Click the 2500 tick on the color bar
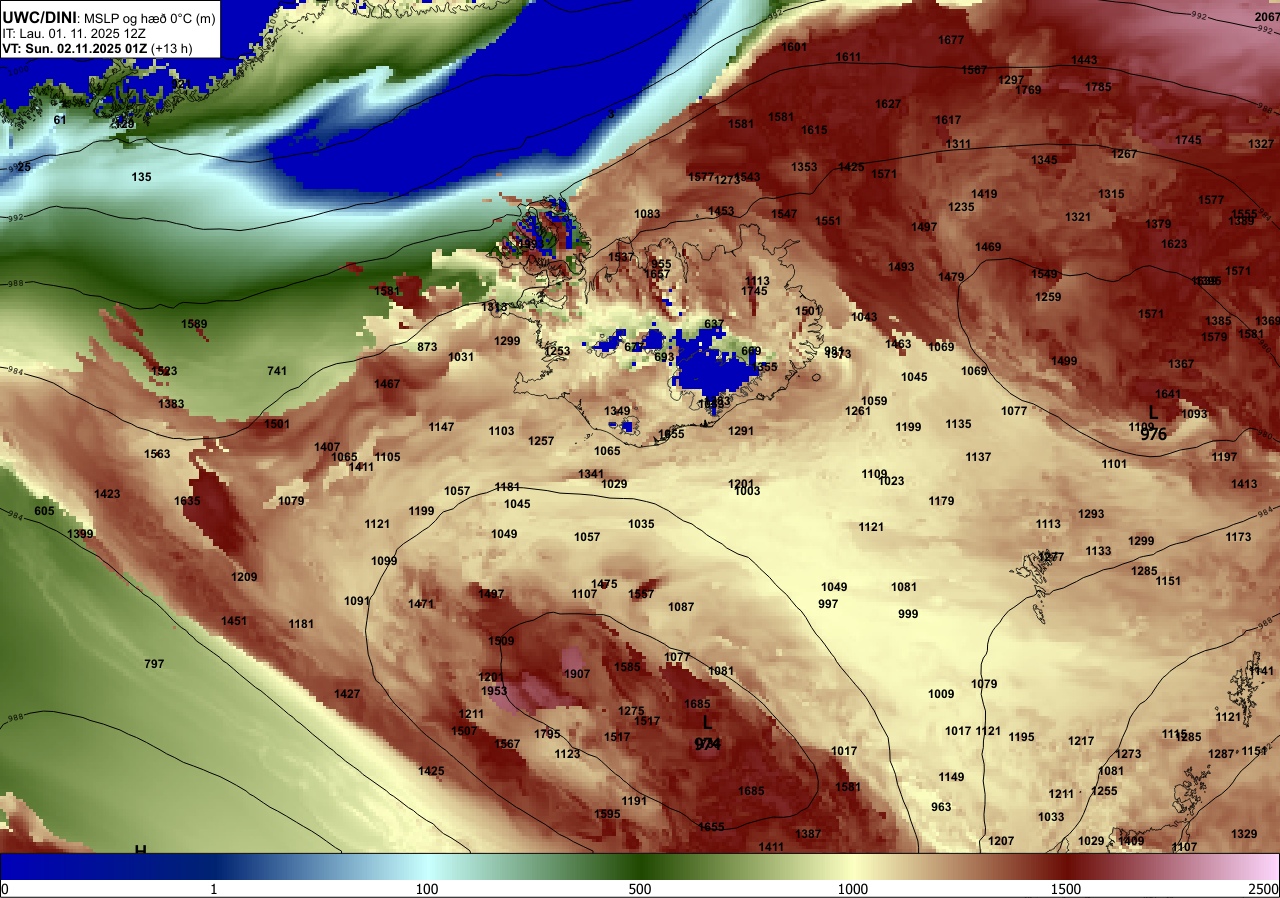This screenshot has height=898, width=1280. pyautogui.click(x=1263, y=889)
